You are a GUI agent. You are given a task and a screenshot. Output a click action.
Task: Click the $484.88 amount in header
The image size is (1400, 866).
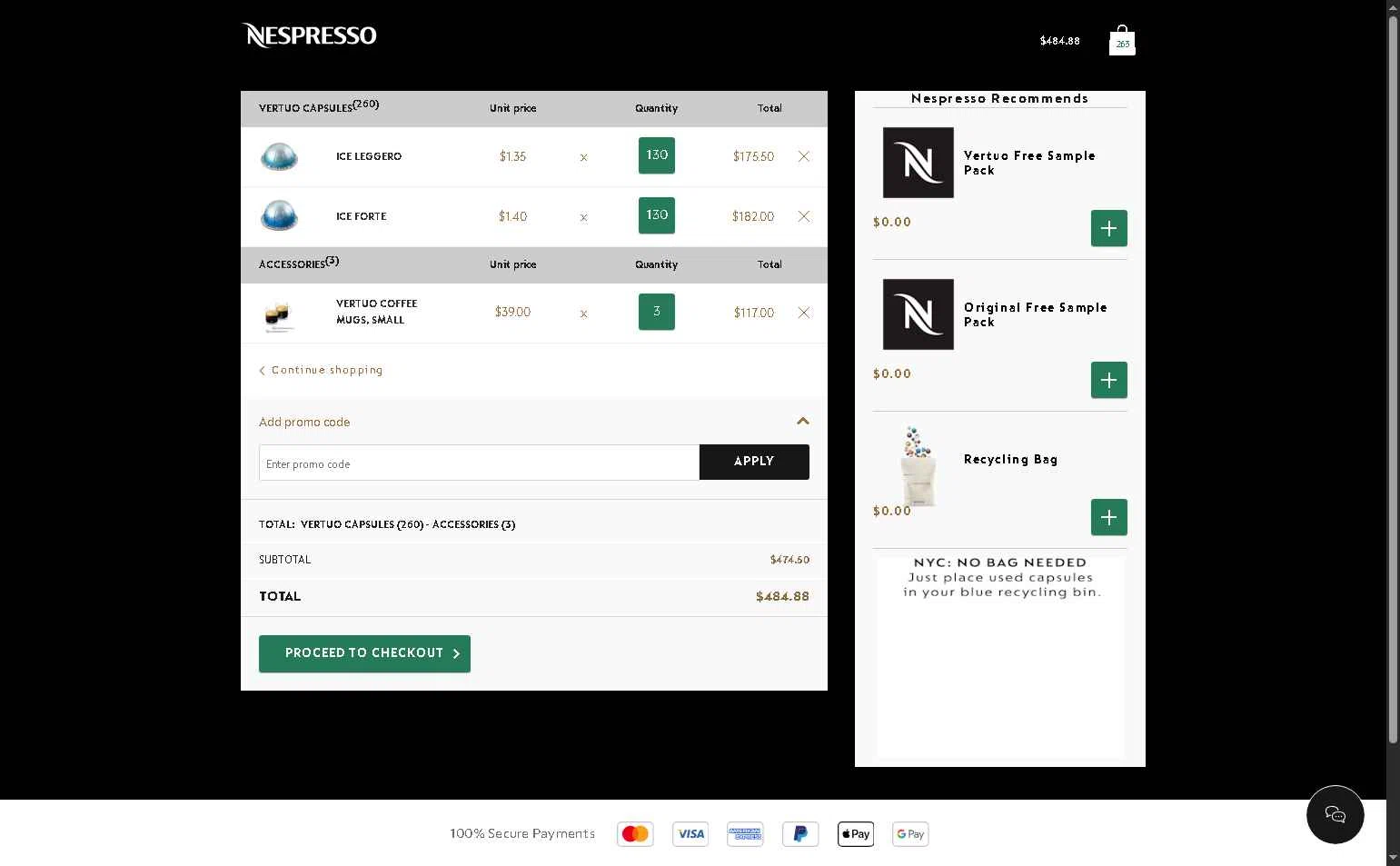(1060, 41)
